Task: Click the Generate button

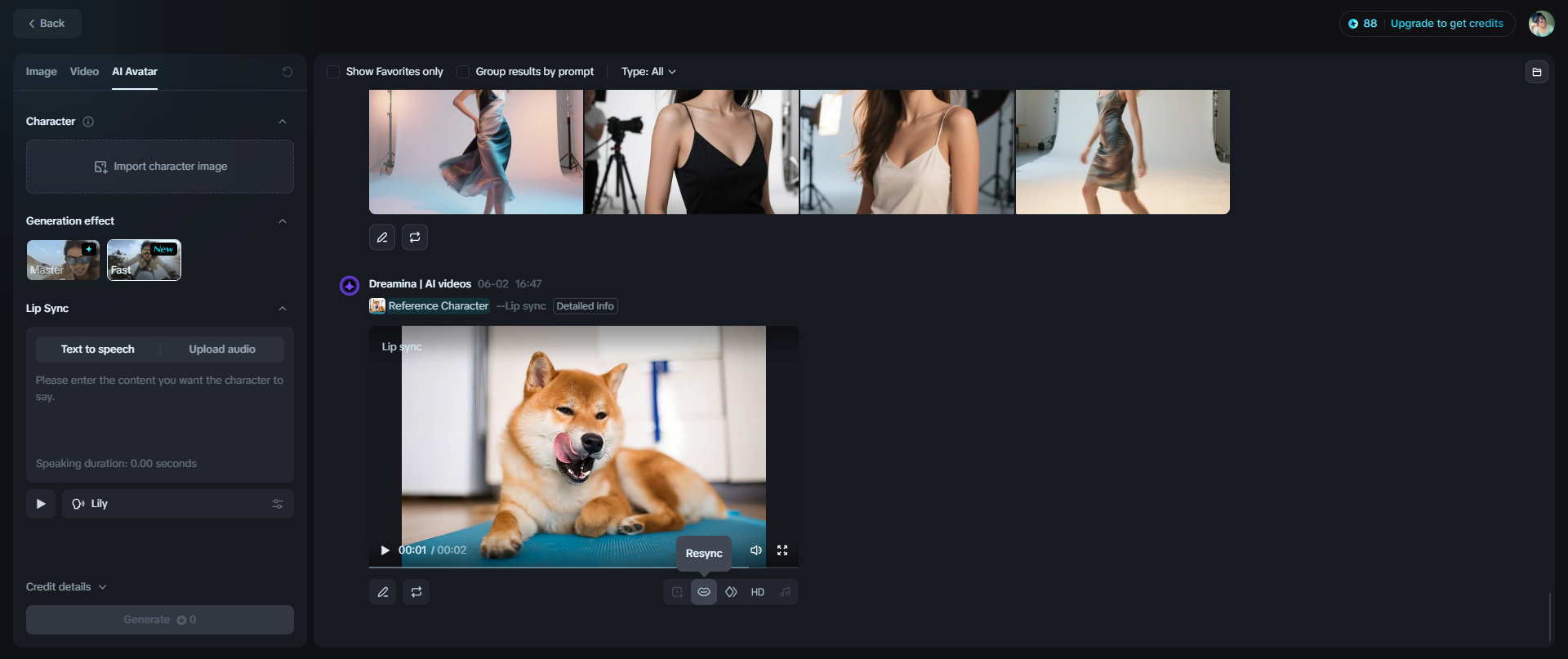Action: (160, 620)
